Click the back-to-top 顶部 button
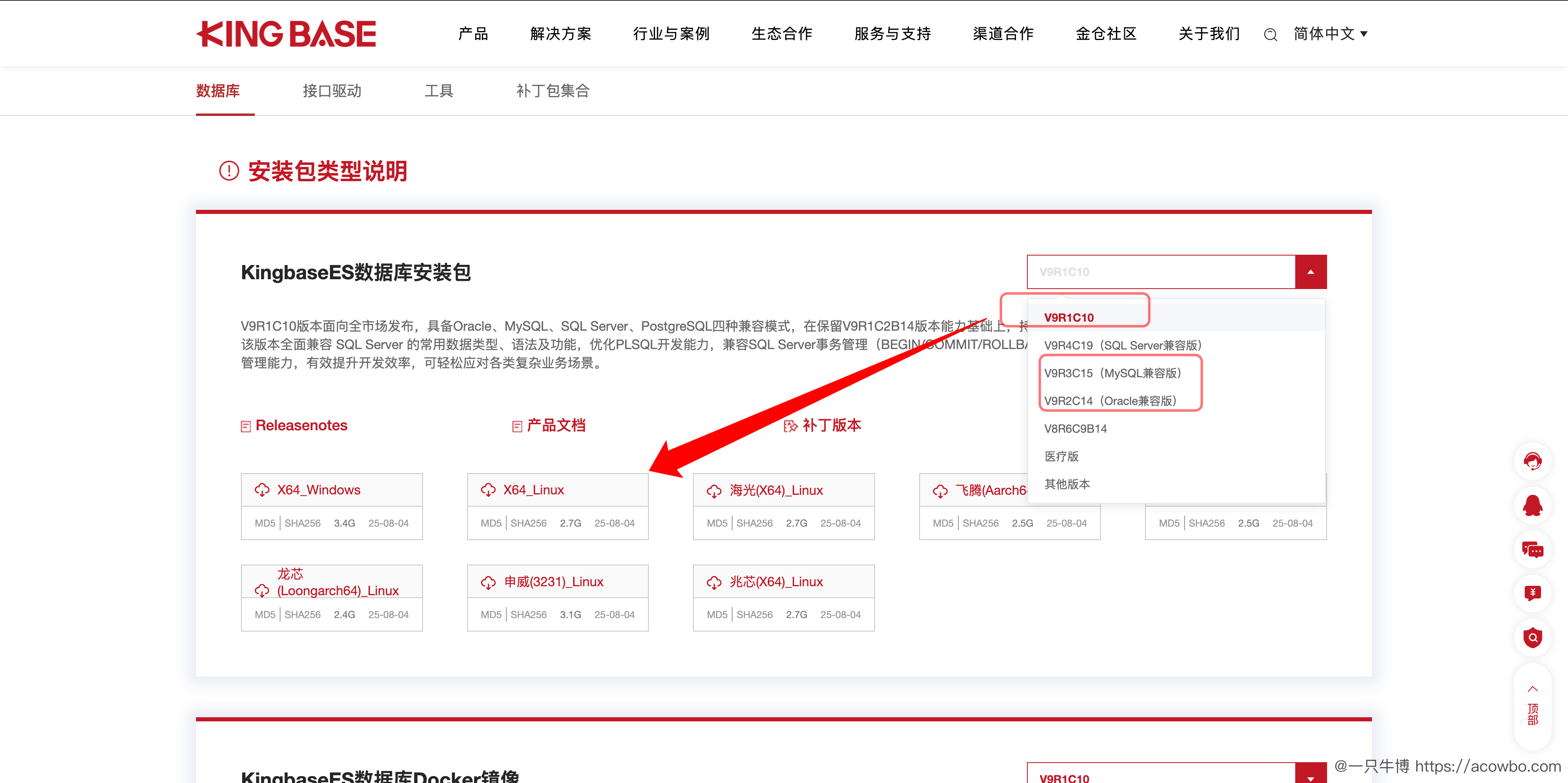This screenshot has height=783, width=1568. coord(1532,707)
